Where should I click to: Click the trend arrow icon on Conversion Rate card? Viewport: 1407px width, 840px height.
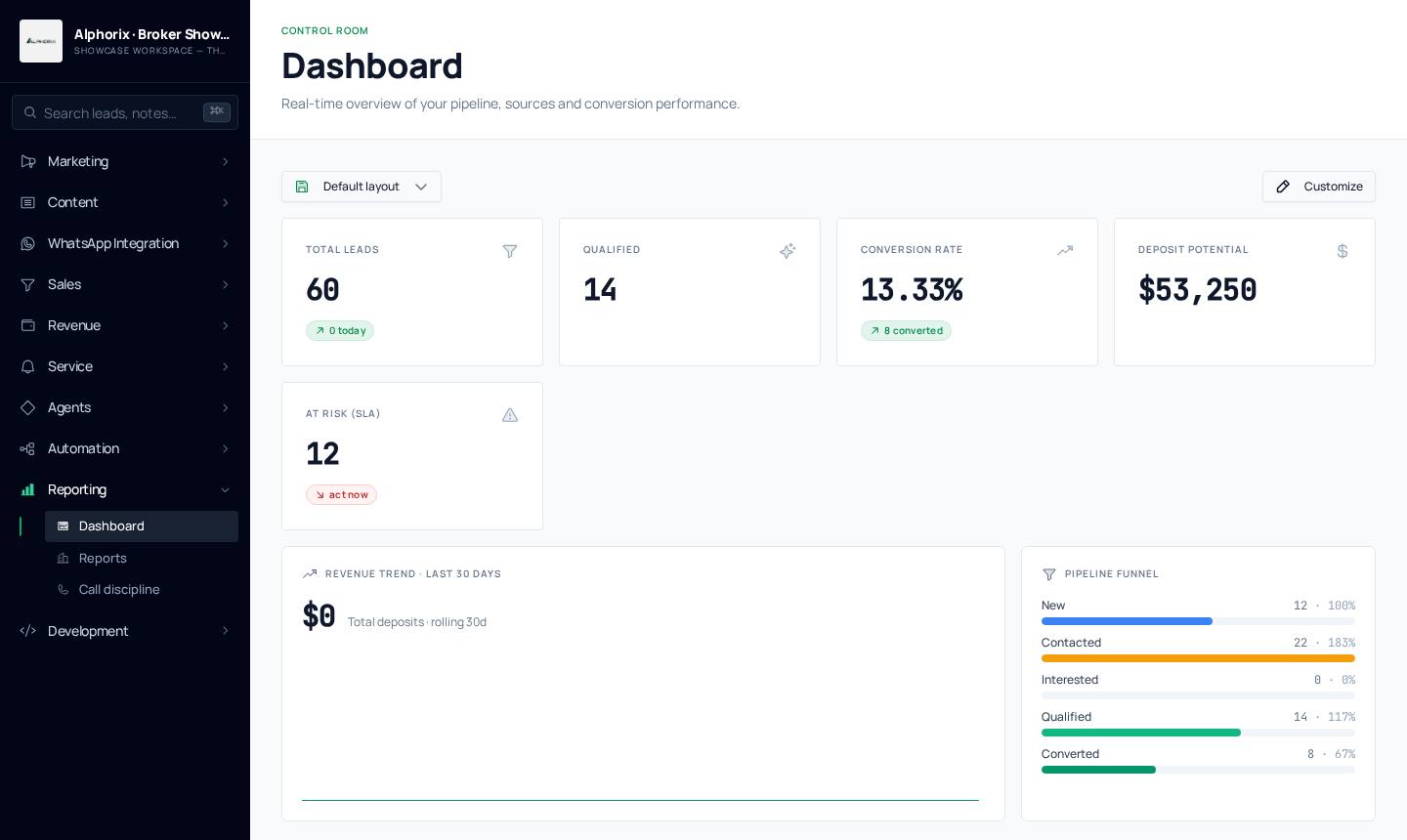1065,251
